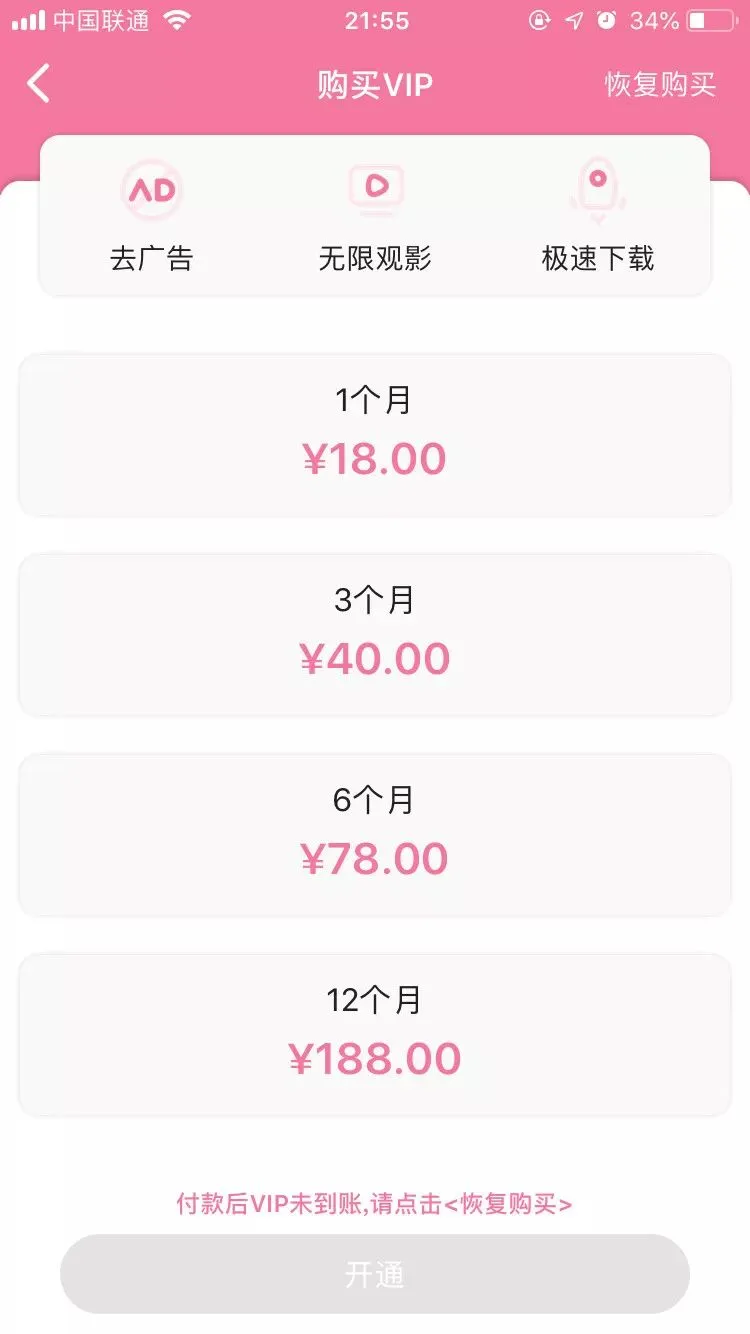This screenshot has height=1334, width=750.
Task: Choose the 12个月 ¥188.00 plan
Action: [x=375, y=1035]
